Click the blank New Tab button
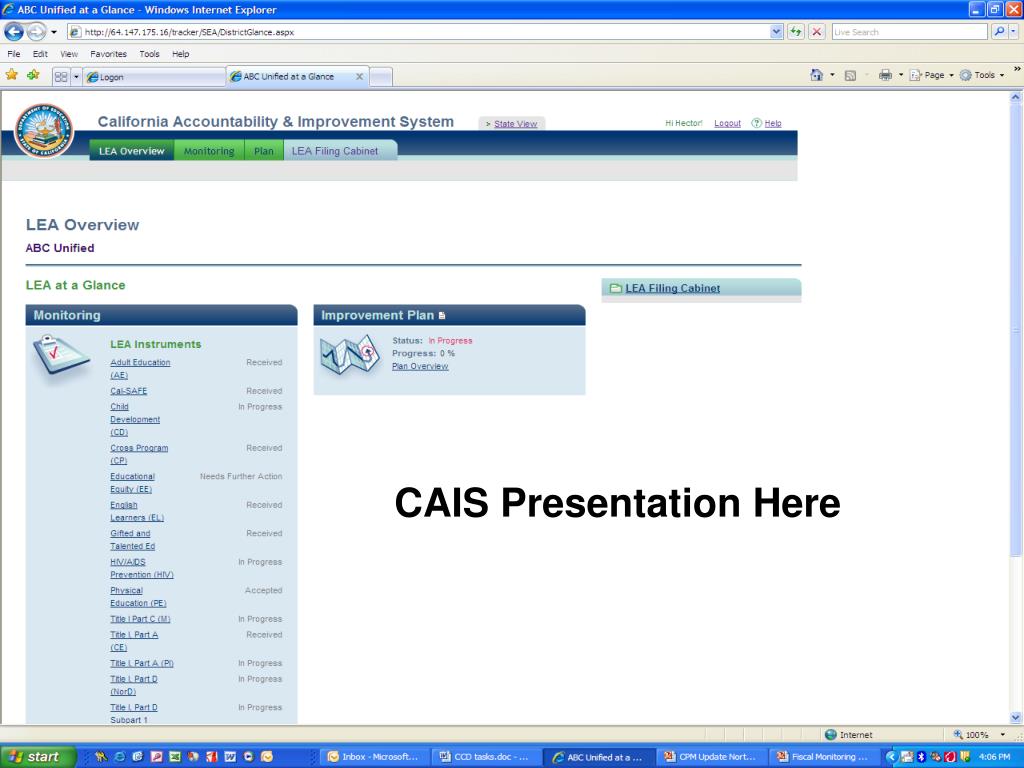This screenshot has width=1024, height=768. pos(381,77)
